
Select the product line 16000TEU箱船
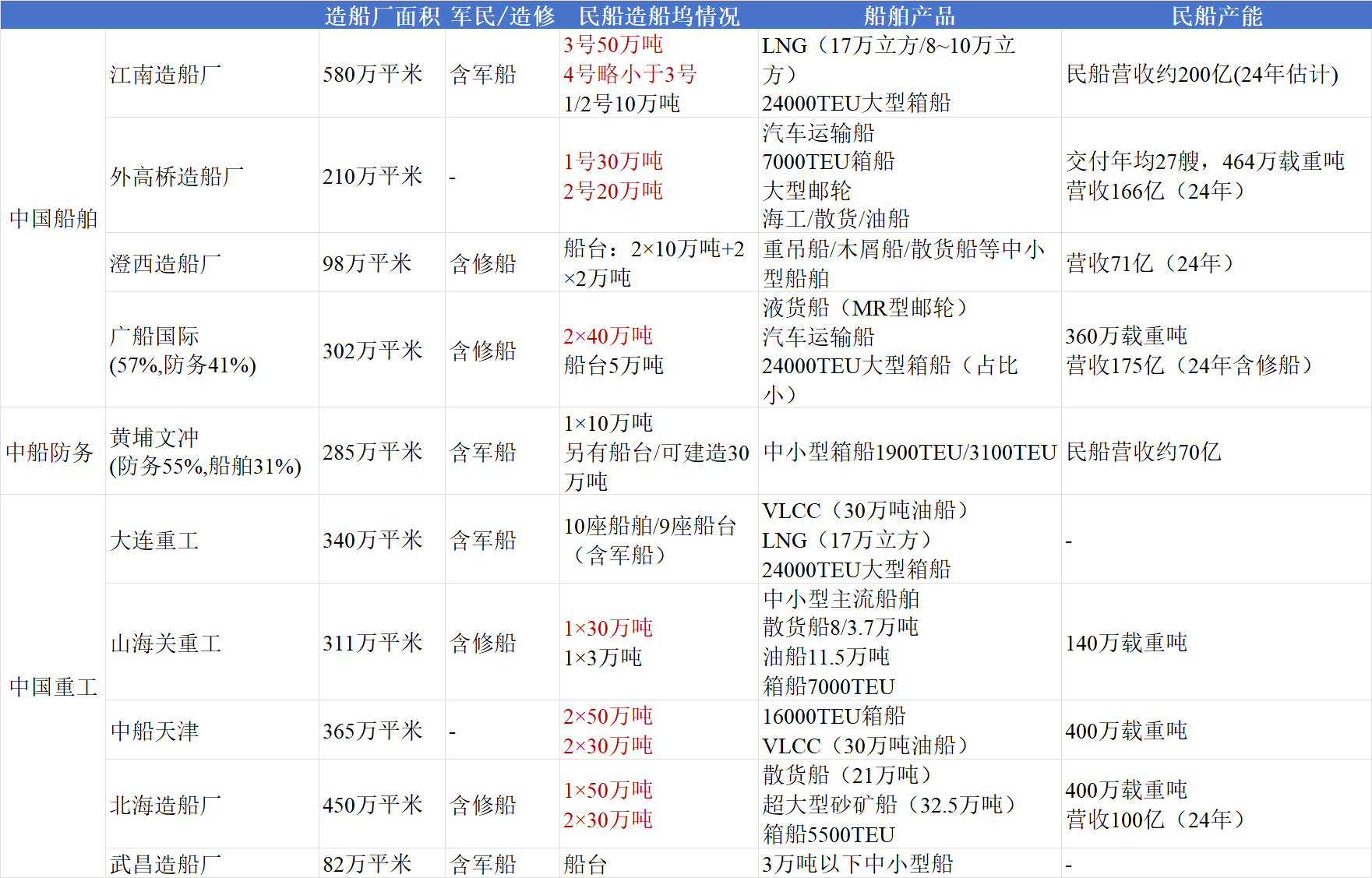pos(834,716)
